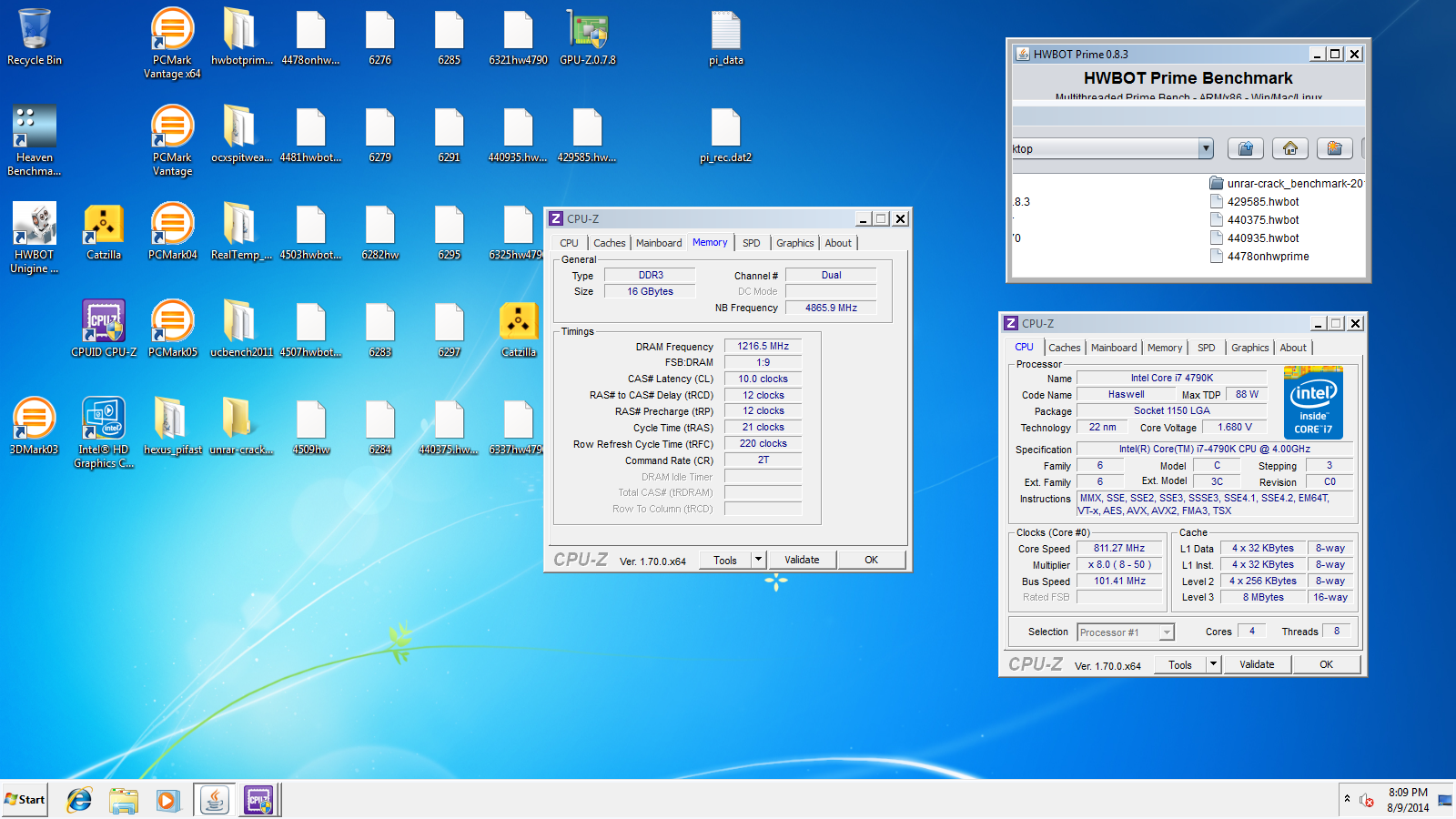Show hidden tray icons arrow
The width and height of the screenshot is (1456, 819).
pyautogui.click(x=1347, y=799)
